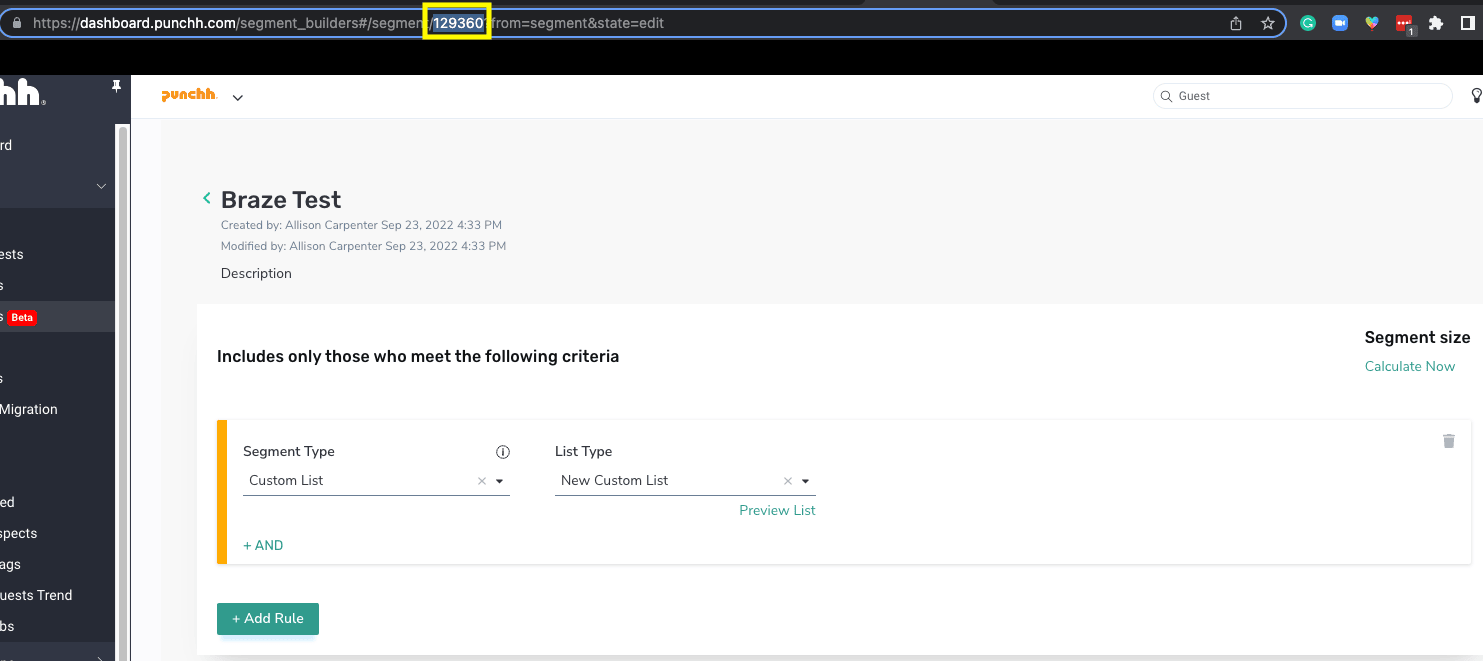1483x661 pixels.
Task: Open the punchh business selector dropdown
Action: click(238, 97)
